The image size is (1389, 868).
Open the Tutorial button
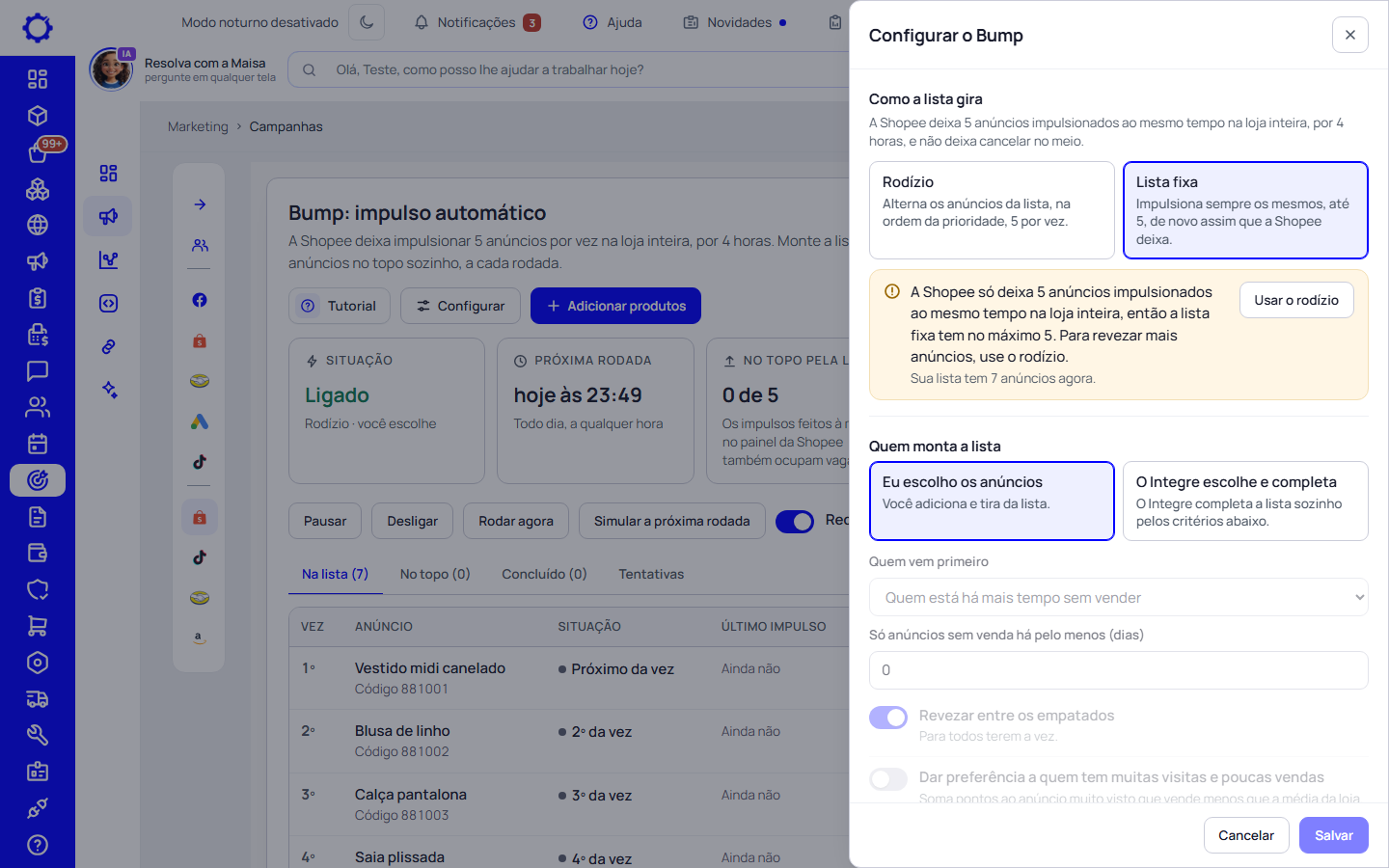[x=340, y=306]
